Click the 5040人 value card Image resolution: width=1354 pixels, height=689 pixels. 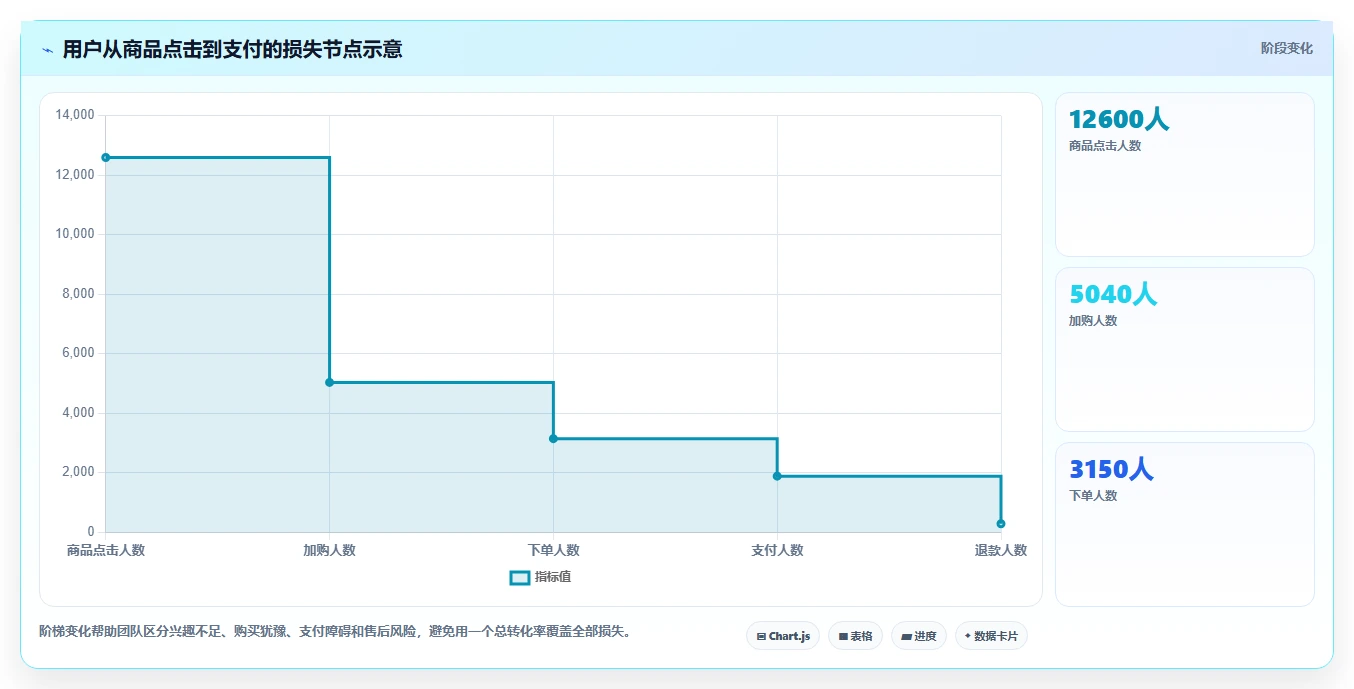[1185, 349]
